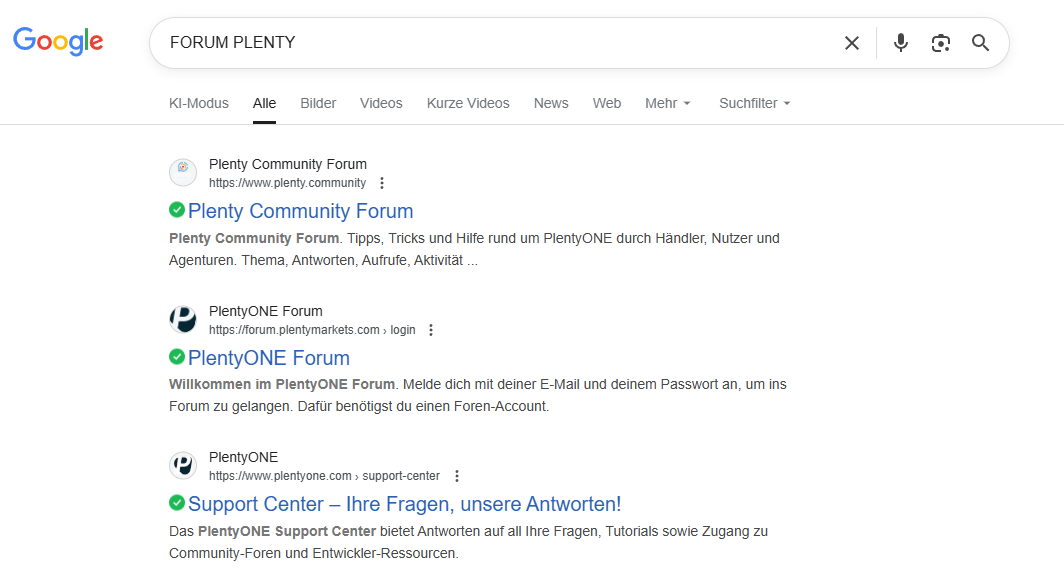Expand the Mehr dropdown
This screenshot has height=585, width=1064.
click(667, 103)
